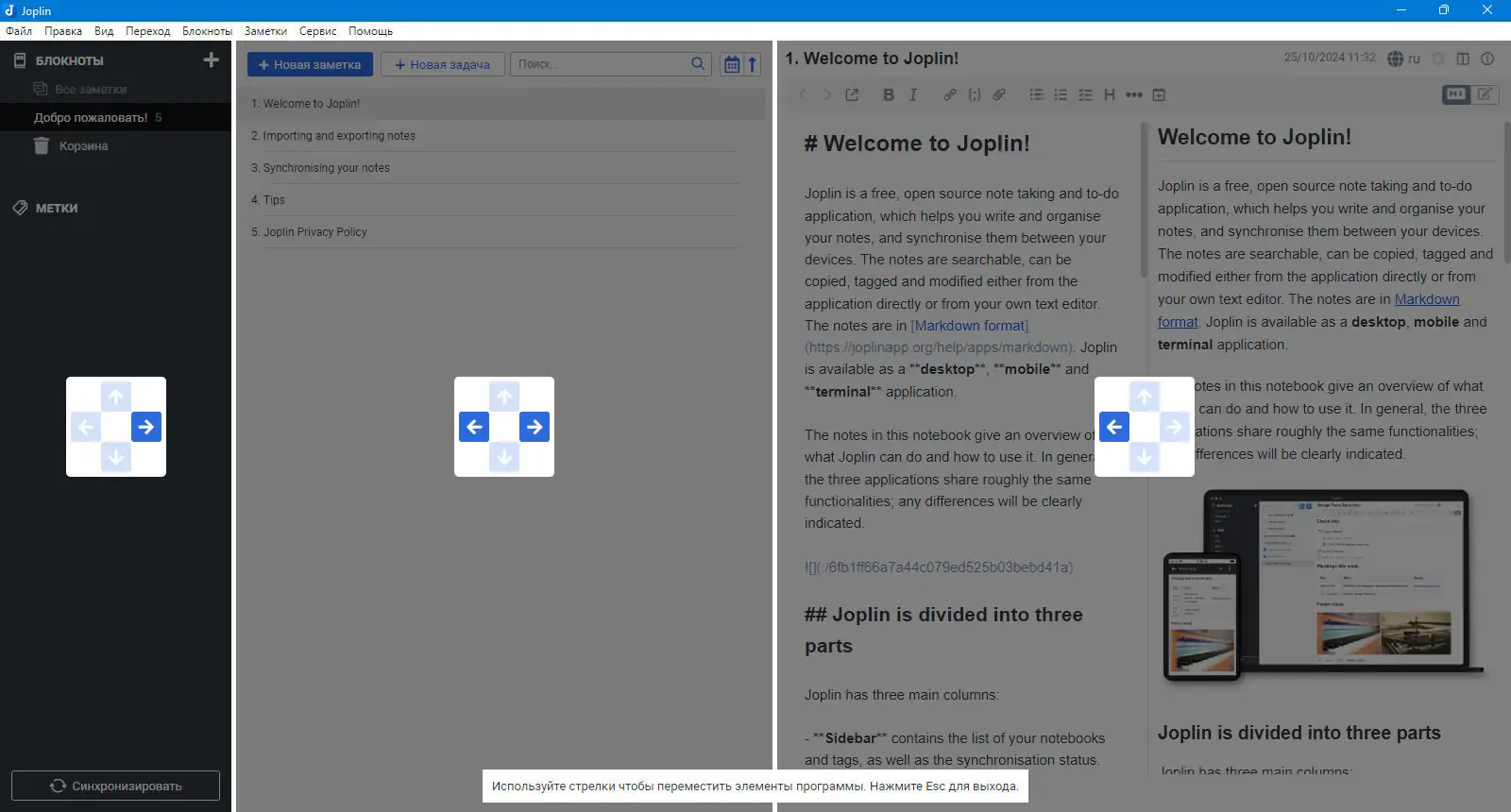Attach a file with the paperclip icon

(999, 94)
